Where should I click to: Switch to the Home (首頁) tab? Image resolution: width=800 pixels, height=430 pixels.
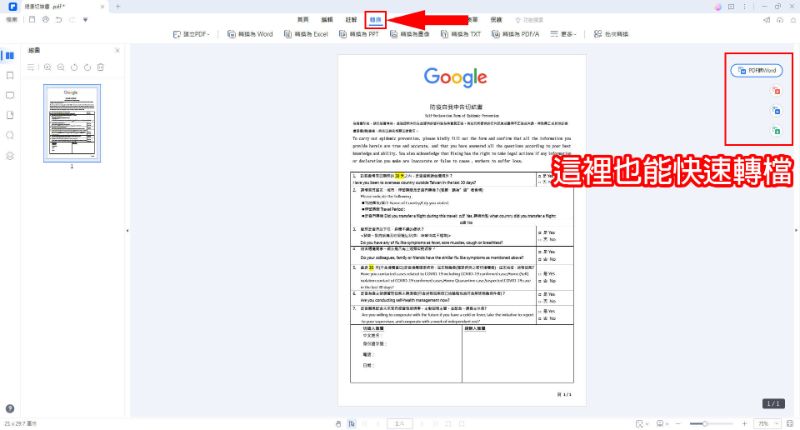(303, 19)
